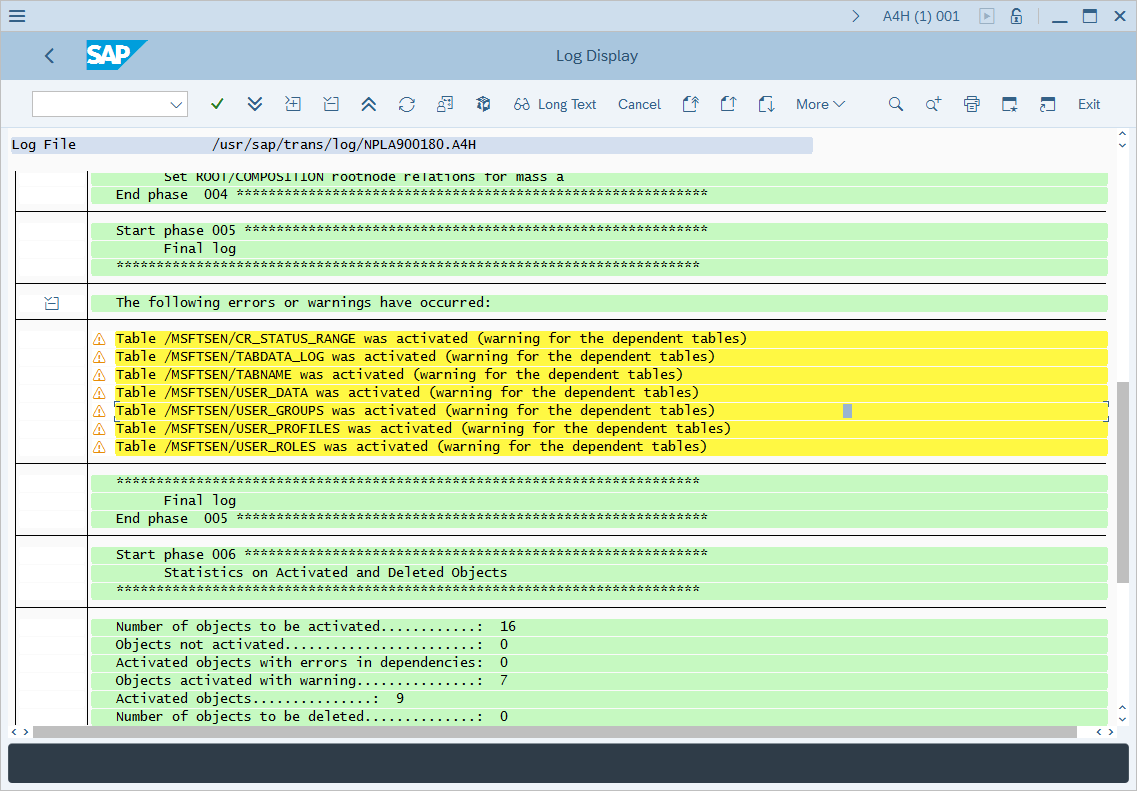Select the USER_GROUPS table warning line
This screenshot has width=1137, height=791.
click(x=415, y=411)
